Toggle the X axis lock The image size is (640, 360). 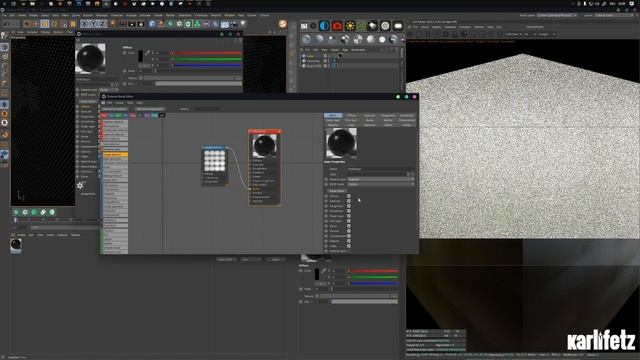click(84, 24)
